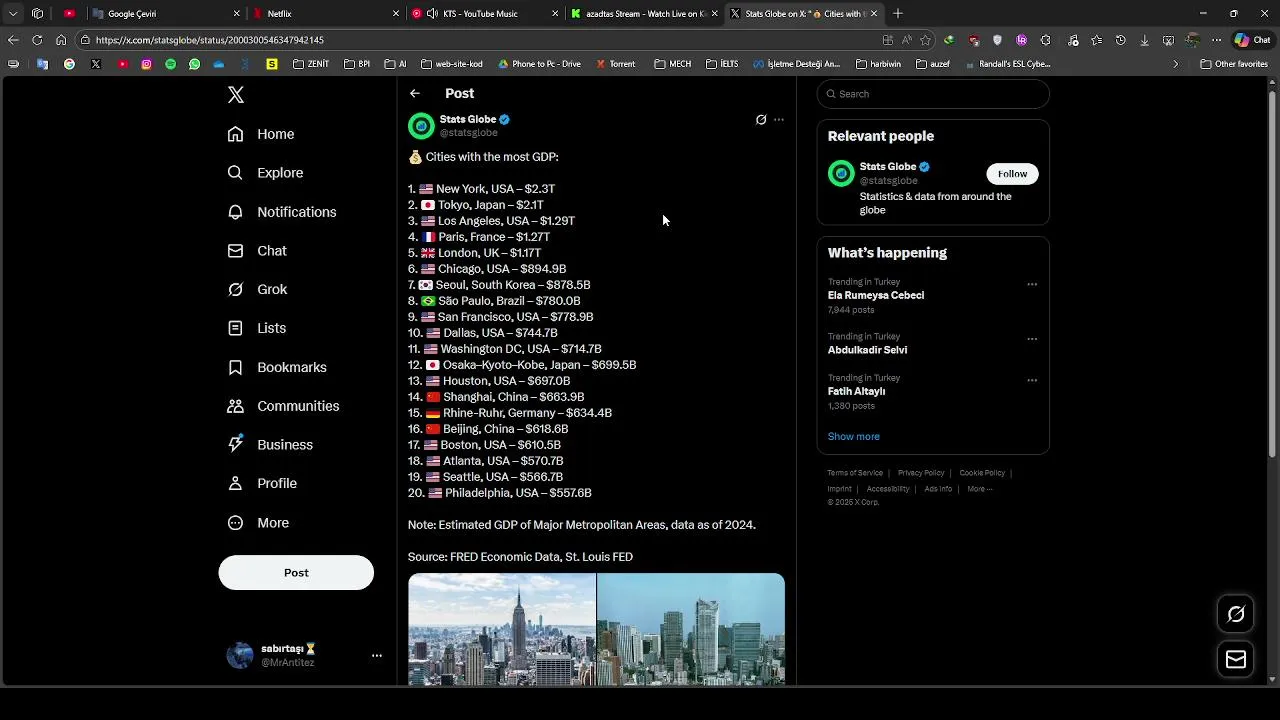Go back using the Post back arrow

point(415,93)
